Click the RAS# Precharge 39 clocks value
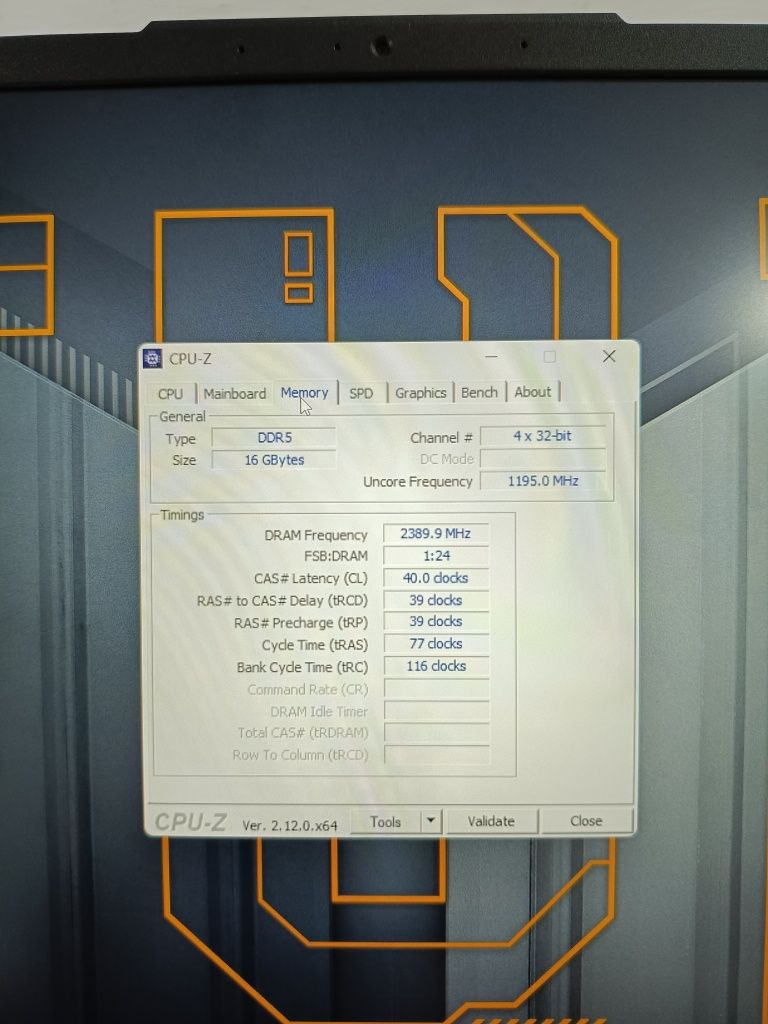Image resolution: width=768 pixels, height=1024 pixels. (x=436, y=622)
